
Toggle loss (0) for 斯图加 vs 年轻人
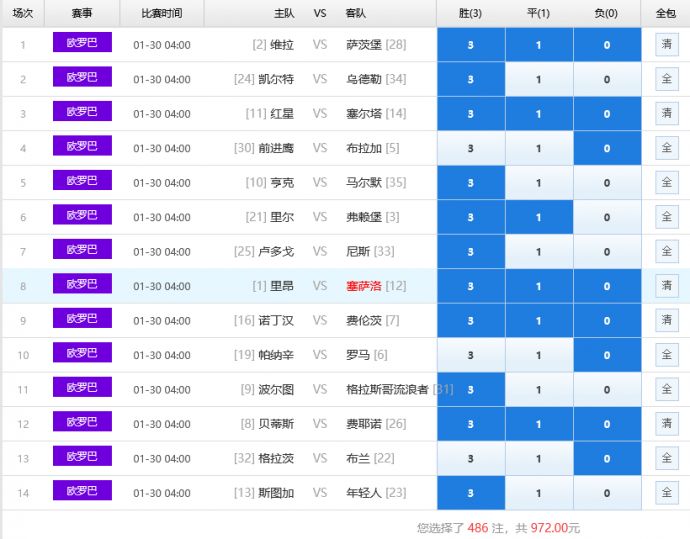[607, 493]
